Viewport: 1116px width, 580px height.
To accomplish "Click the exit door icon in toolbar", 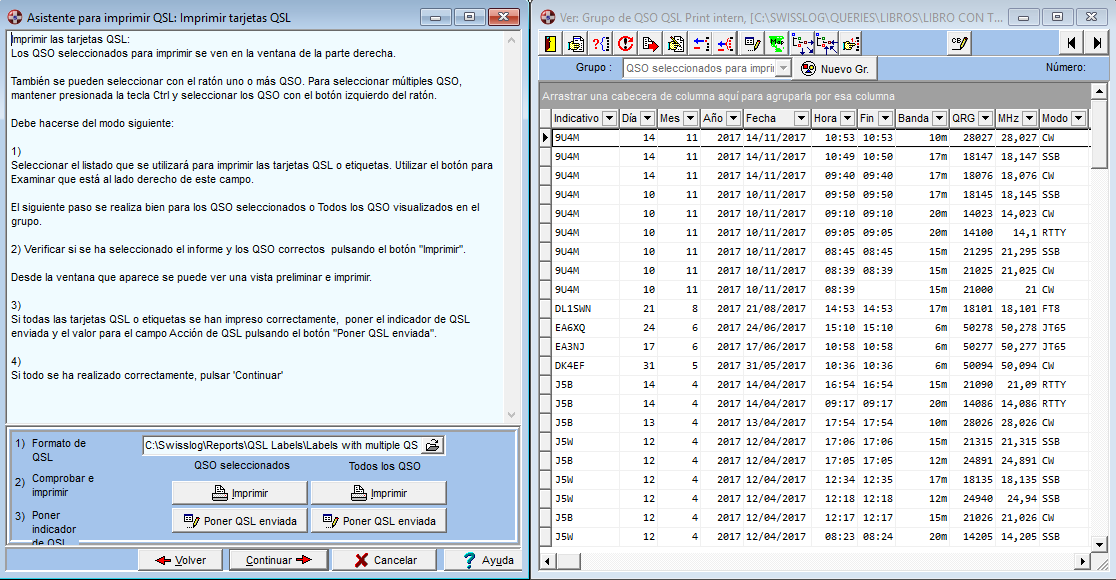I will 552,43.
